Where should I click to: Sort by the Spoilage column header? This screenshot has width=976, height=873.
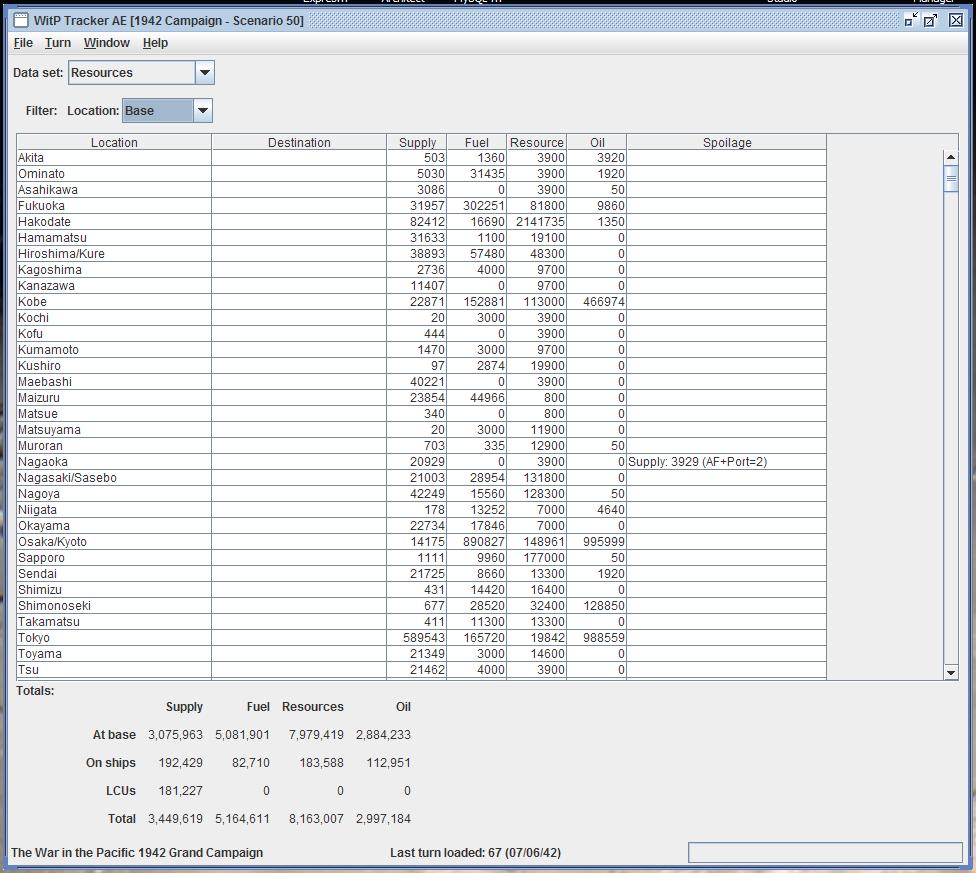coord(727,142)
